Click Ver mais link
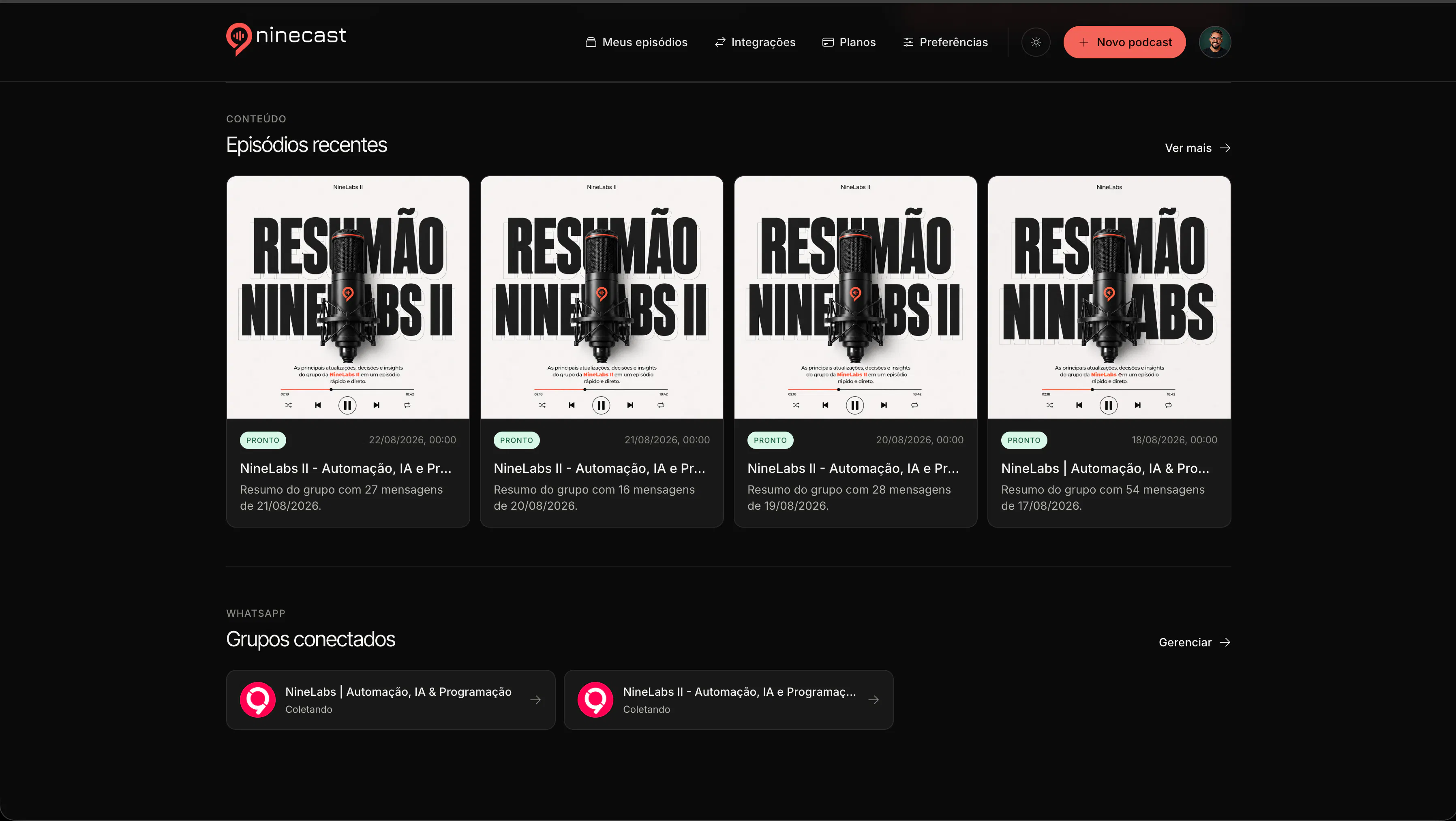The image size is (1456, 821). (x=1198, y=148)
